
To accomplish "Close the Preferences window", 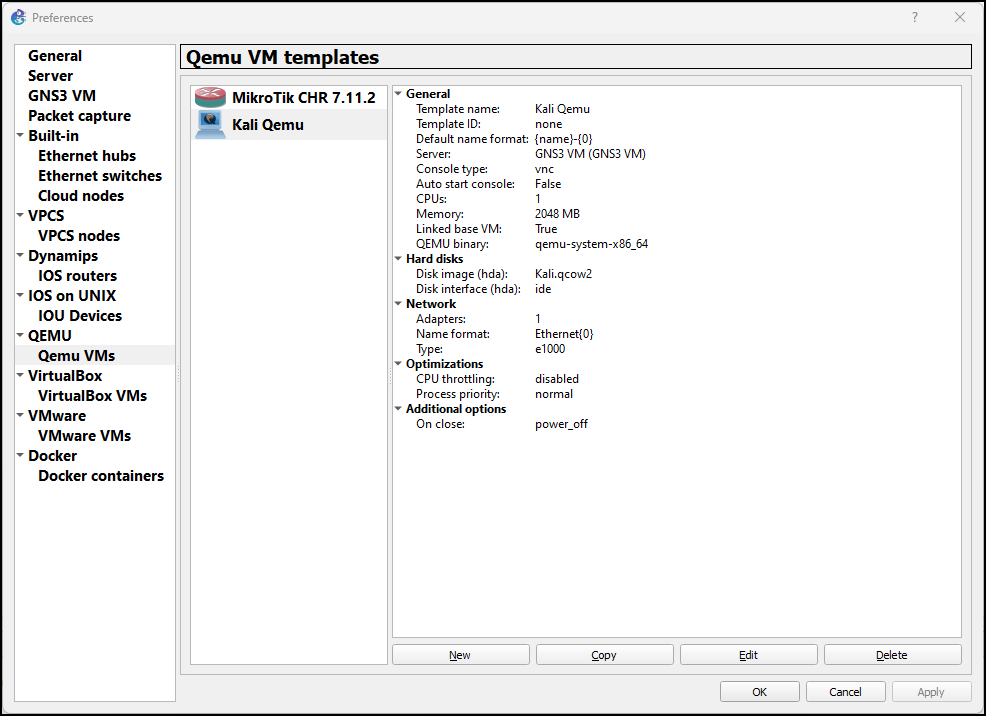I will point(960,18).
